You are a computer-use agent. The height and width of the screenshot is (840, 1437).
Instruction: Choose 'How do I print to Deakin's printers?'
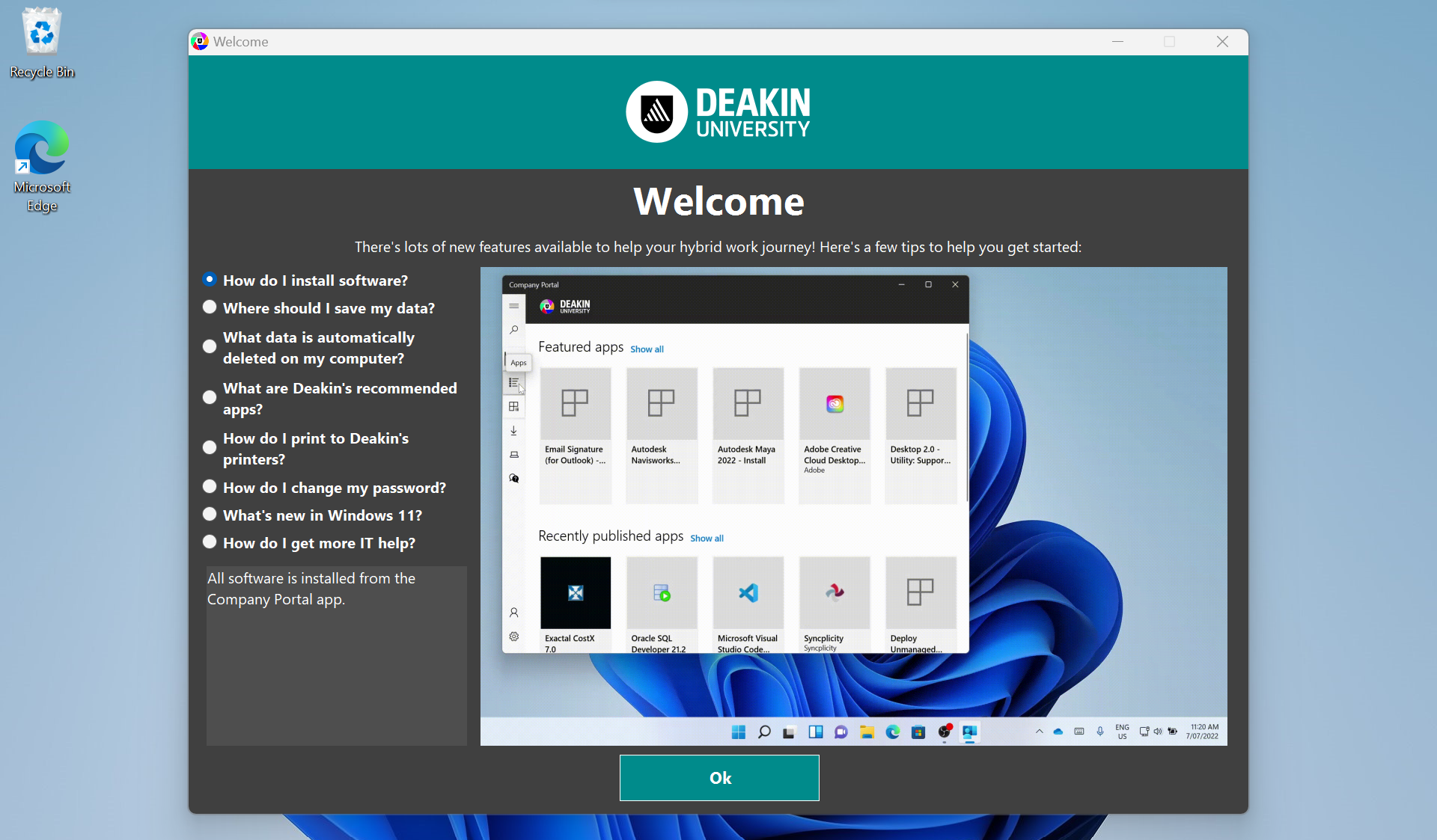click(x=306, y=449)
